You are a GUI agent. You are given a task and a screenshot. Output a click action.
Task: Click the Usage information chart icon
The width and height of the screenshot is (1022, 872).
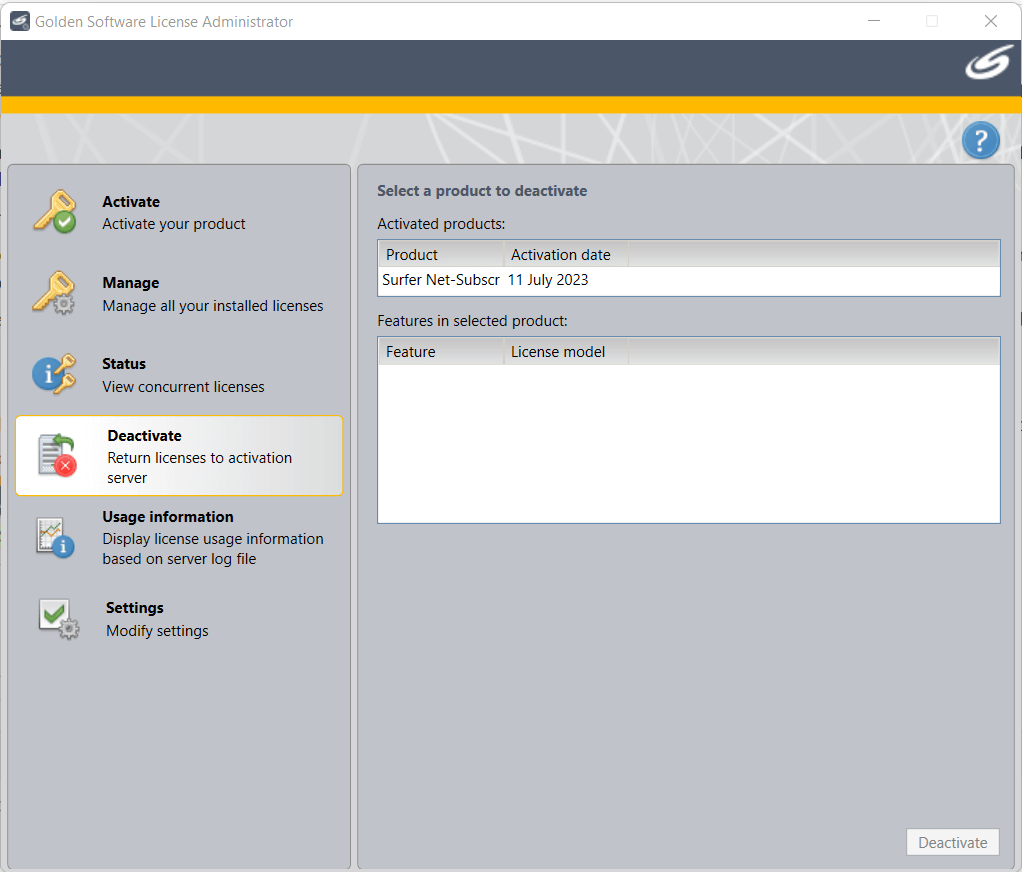(53, 537)
